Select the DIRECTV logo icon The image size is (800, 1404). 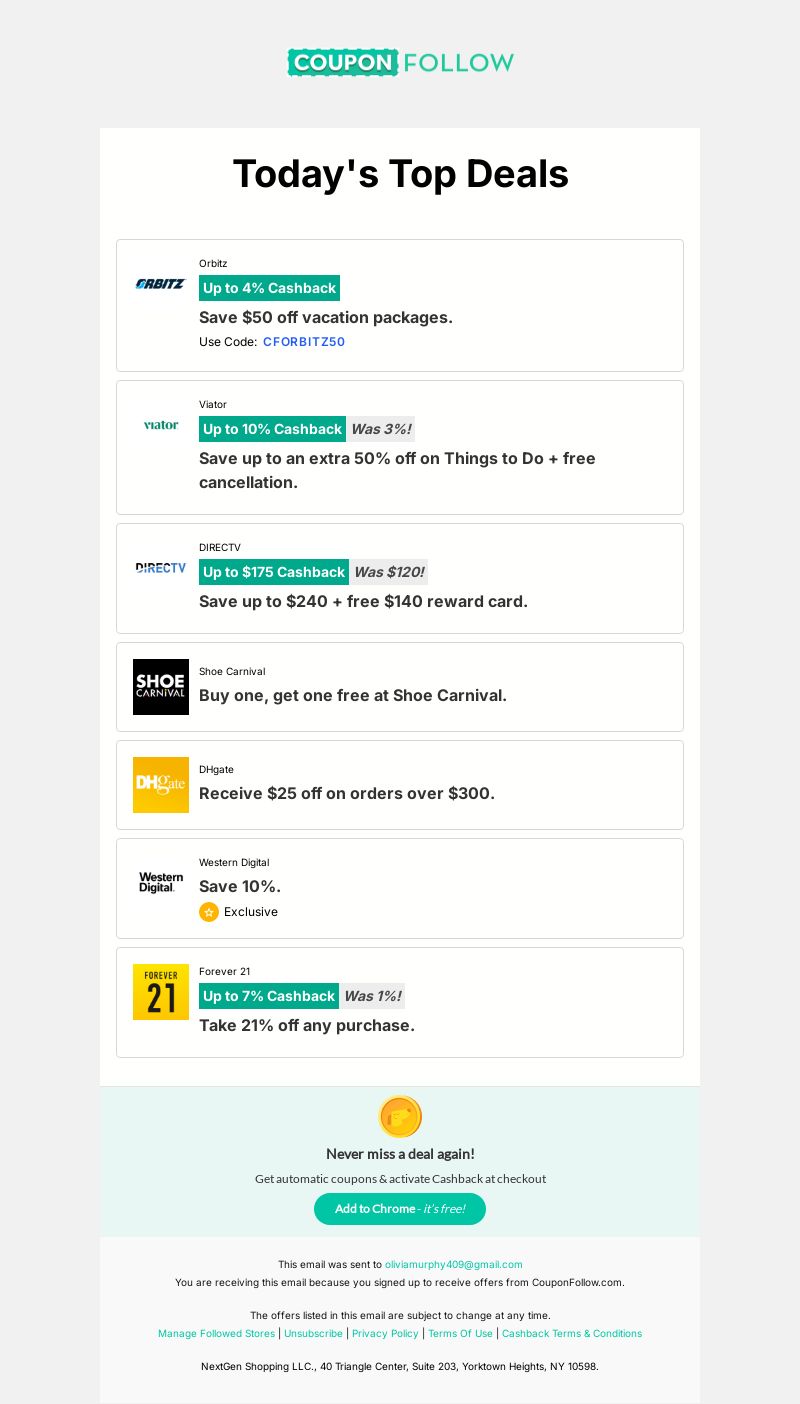[x=161, y=568]
